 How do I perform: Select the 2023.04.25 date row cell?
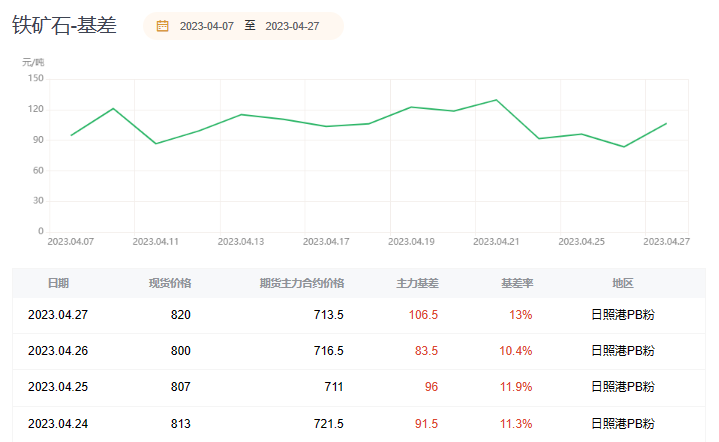point(58,387)
